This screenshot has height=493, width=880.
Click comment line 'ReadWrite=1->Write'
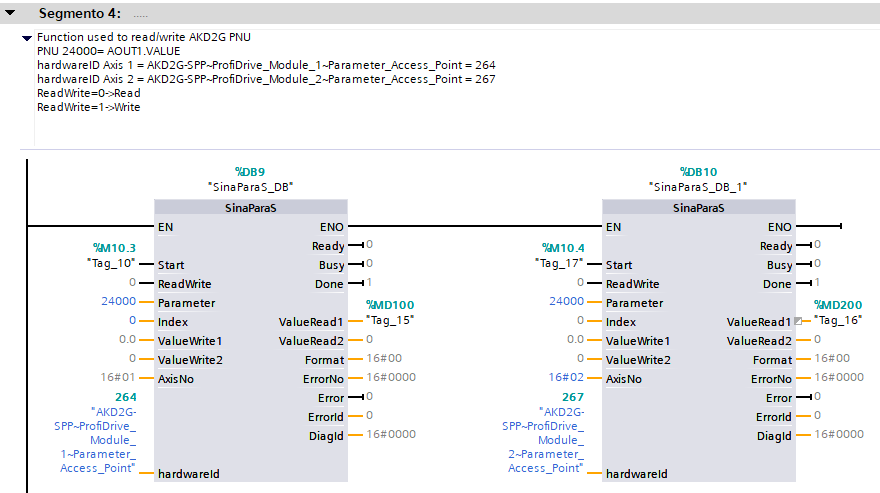89,107
